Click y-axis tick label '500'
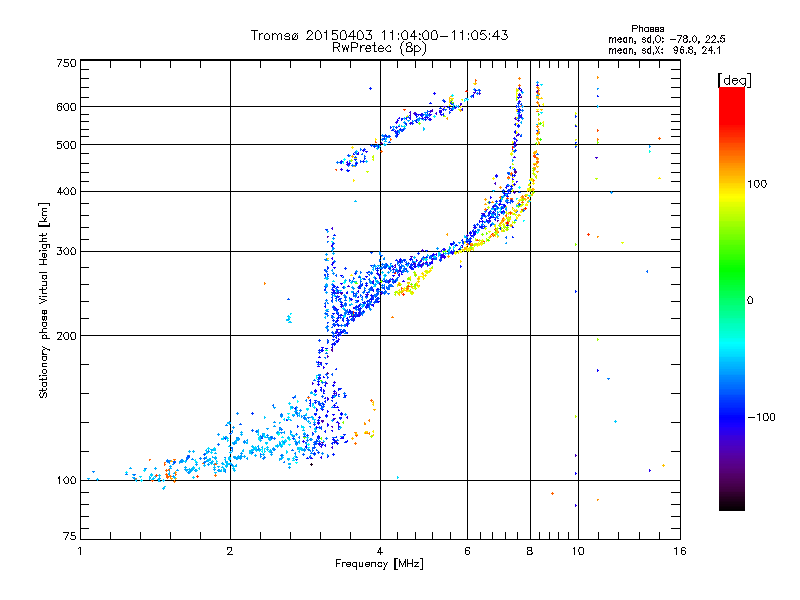The image size is (800, 600). [66, 145]
